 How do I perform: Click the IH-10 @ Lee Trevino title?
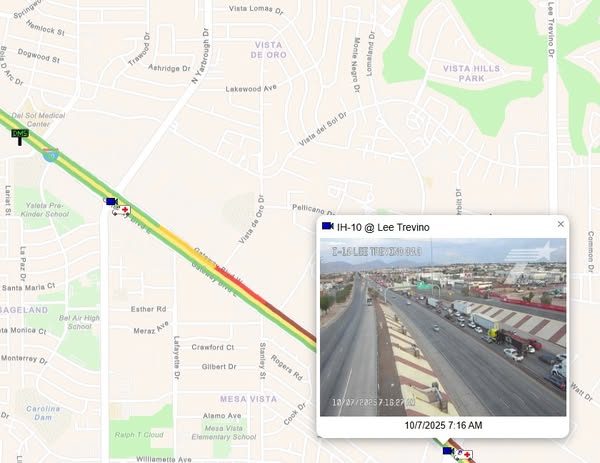tap(383, 227)
